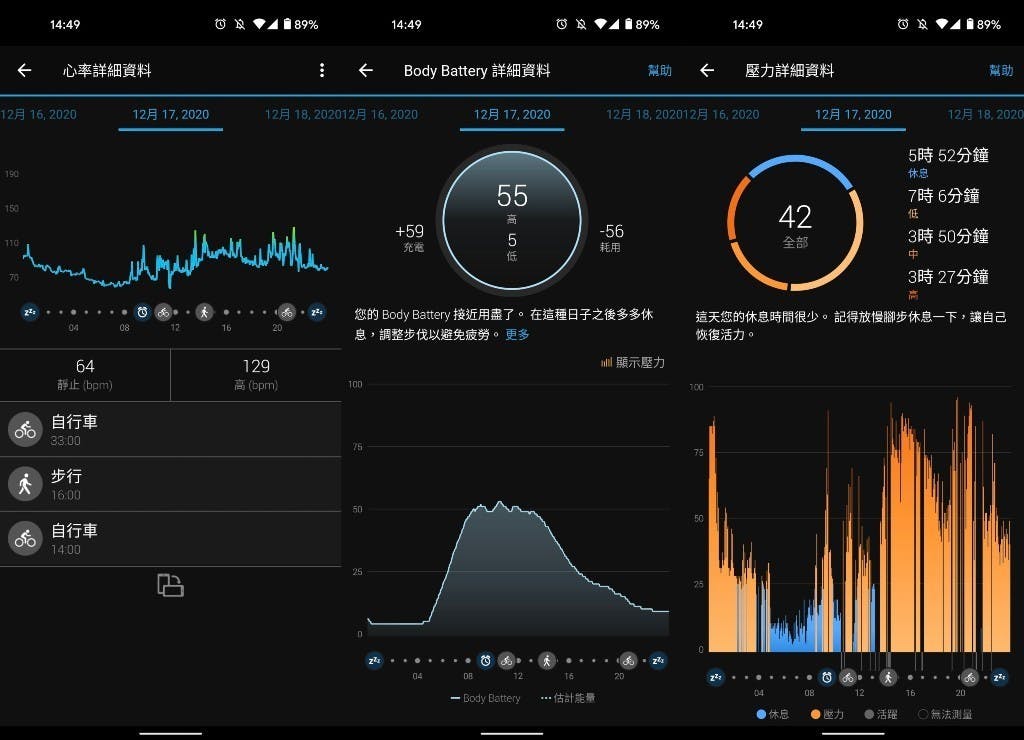Tap the Body Battery gauge showing 55
1024x740 pixels.
coord(512,220)
